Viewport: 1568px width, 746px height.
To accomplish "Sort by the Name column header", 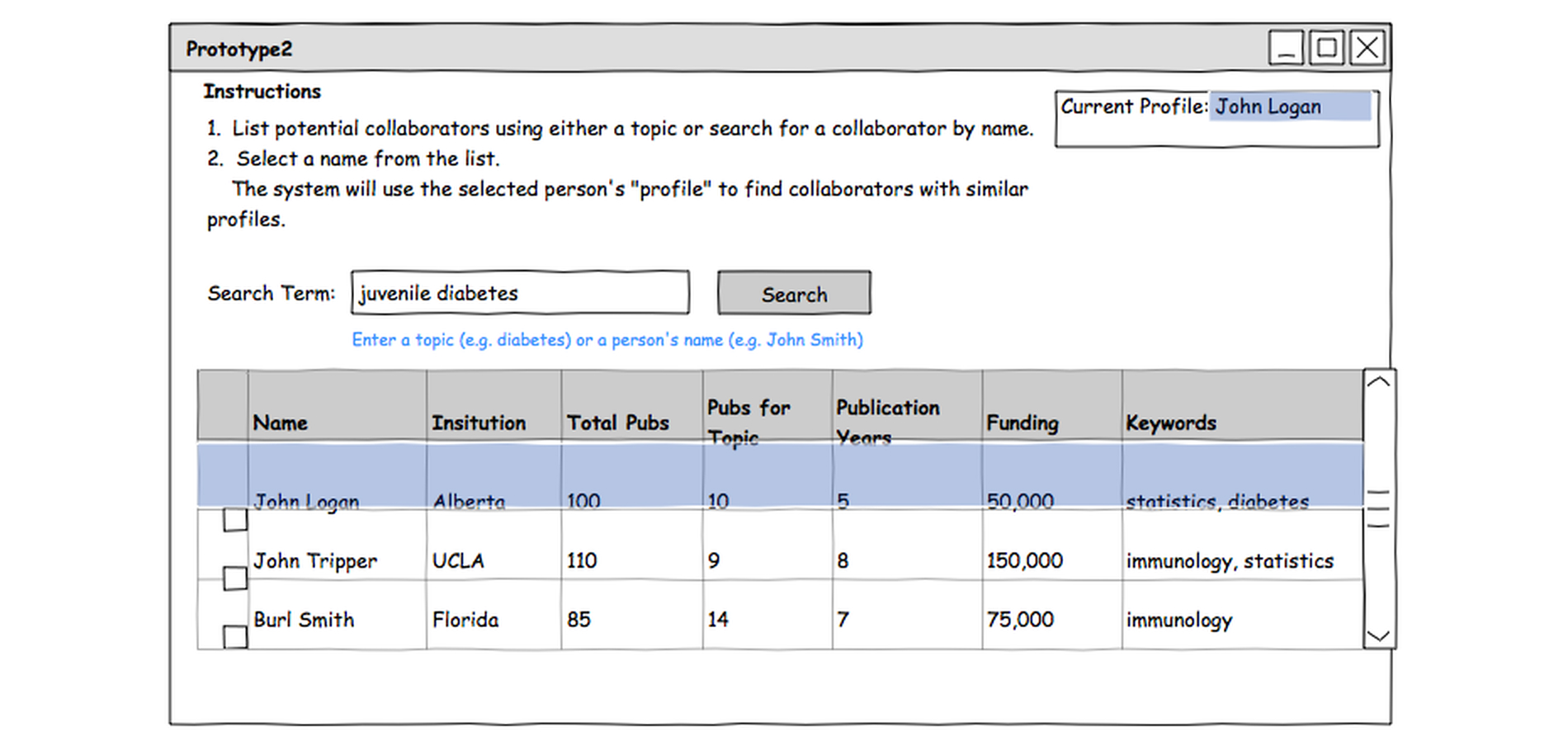I will click(281, 423).
